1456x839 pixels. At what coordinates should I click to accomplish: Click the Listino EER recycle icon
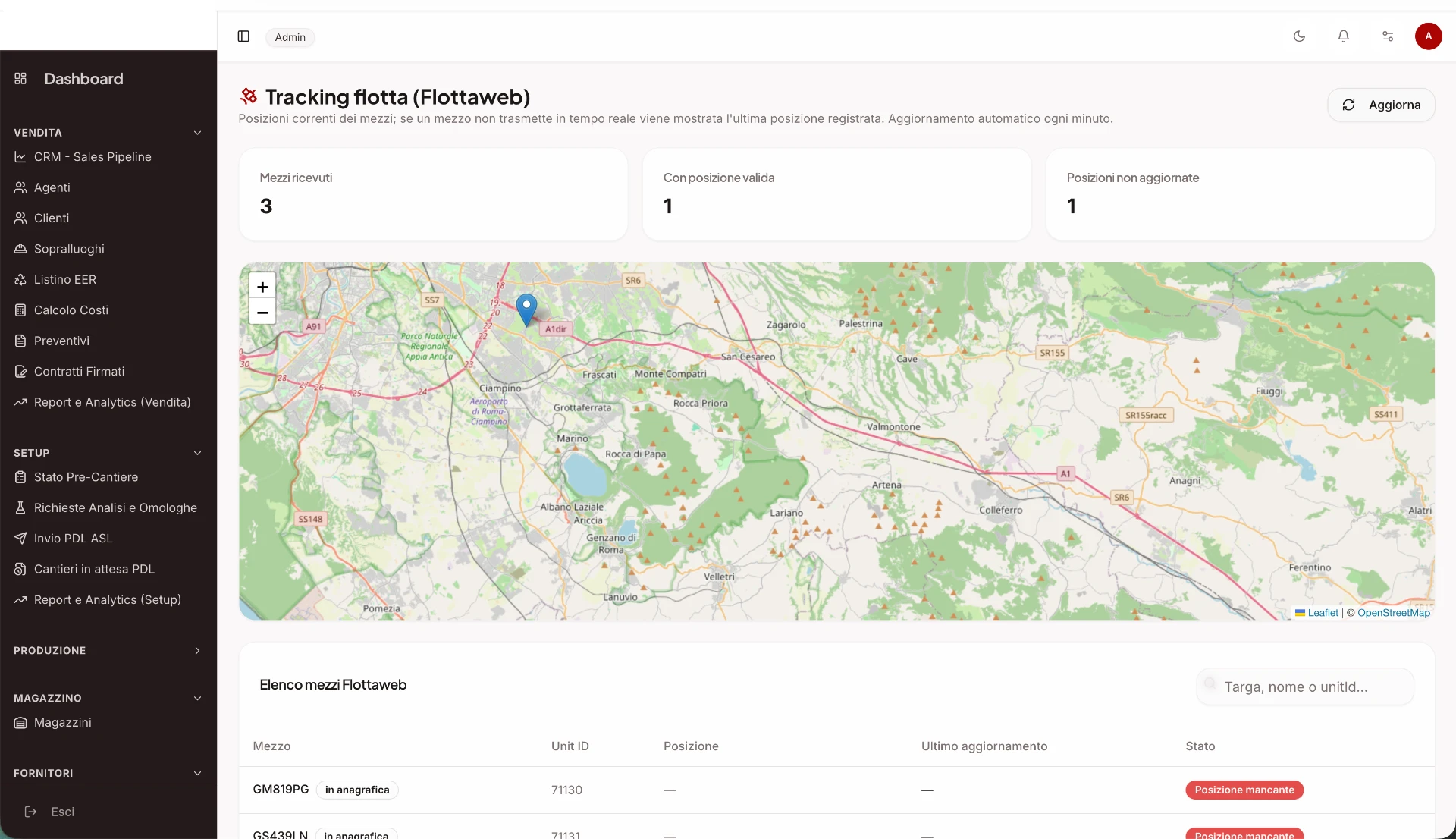point(20,279)
